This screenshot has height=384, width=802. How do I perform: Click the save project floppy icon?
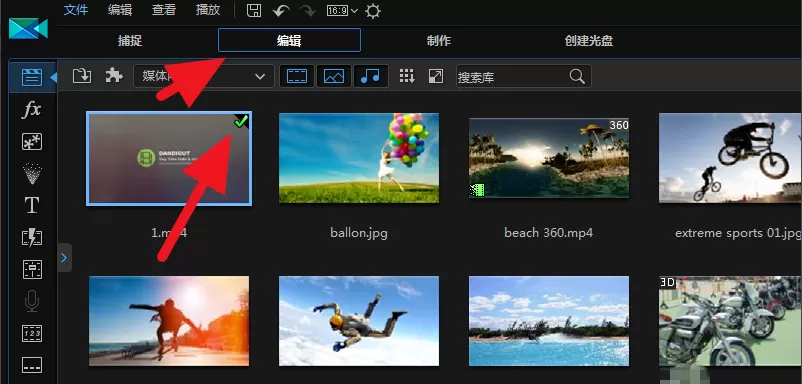point(254,11)
